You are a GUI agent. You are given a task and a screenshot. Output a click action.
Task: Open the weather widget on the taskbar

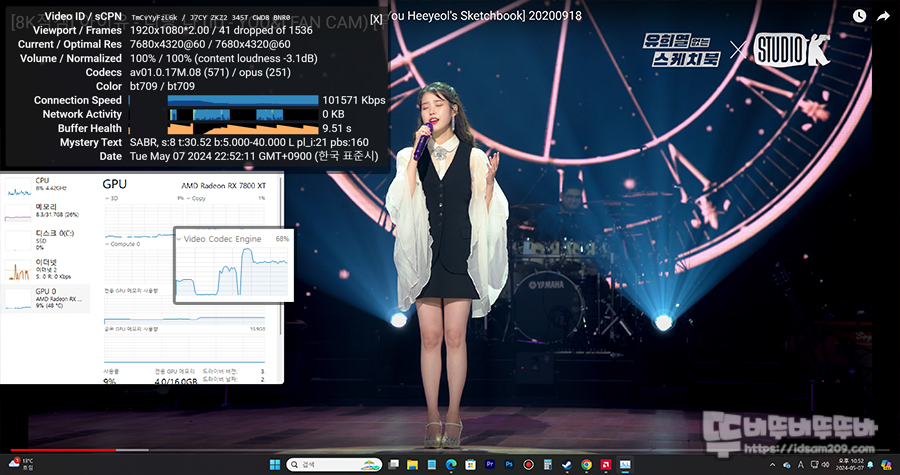(x=21, y=464)
